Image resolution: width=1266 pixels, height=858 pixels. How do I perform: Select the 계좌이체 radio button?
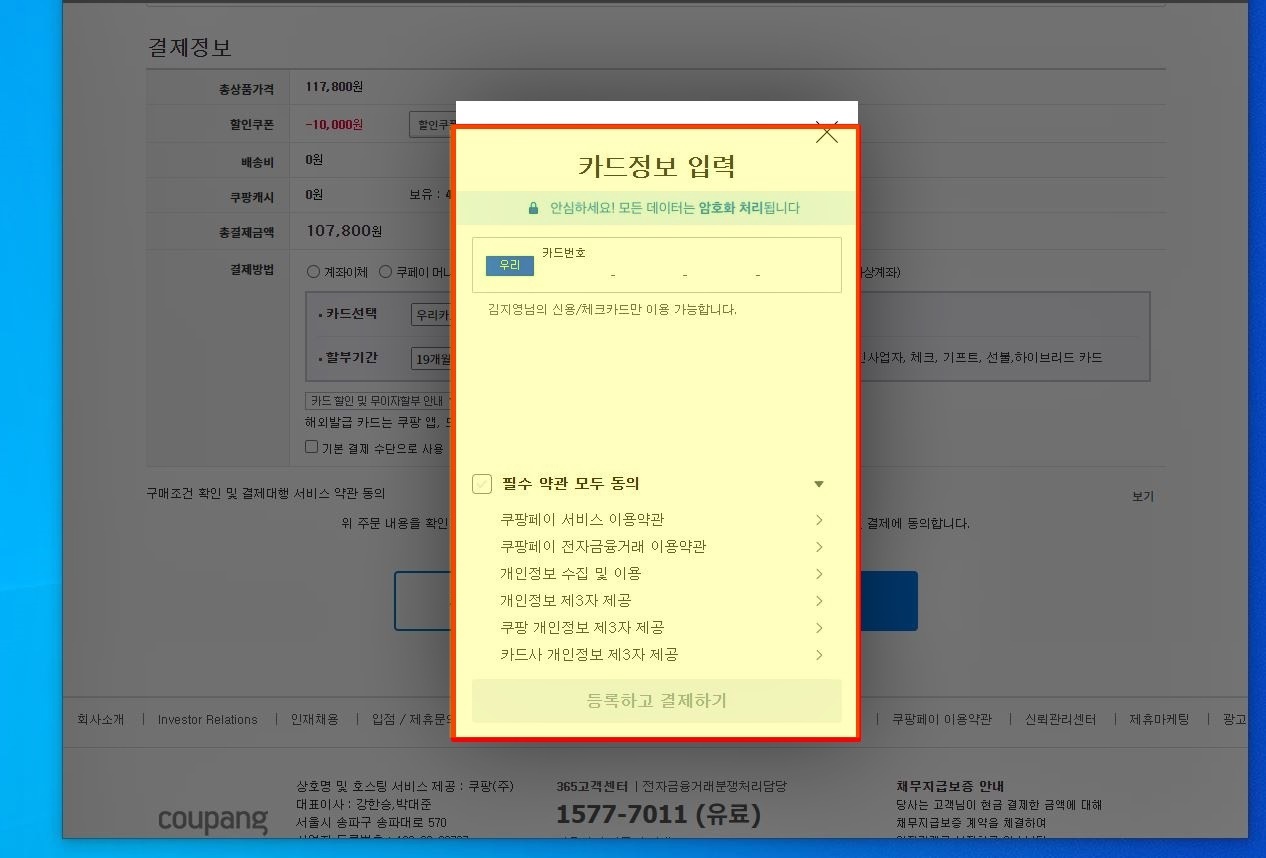click(x=313, y=271)
